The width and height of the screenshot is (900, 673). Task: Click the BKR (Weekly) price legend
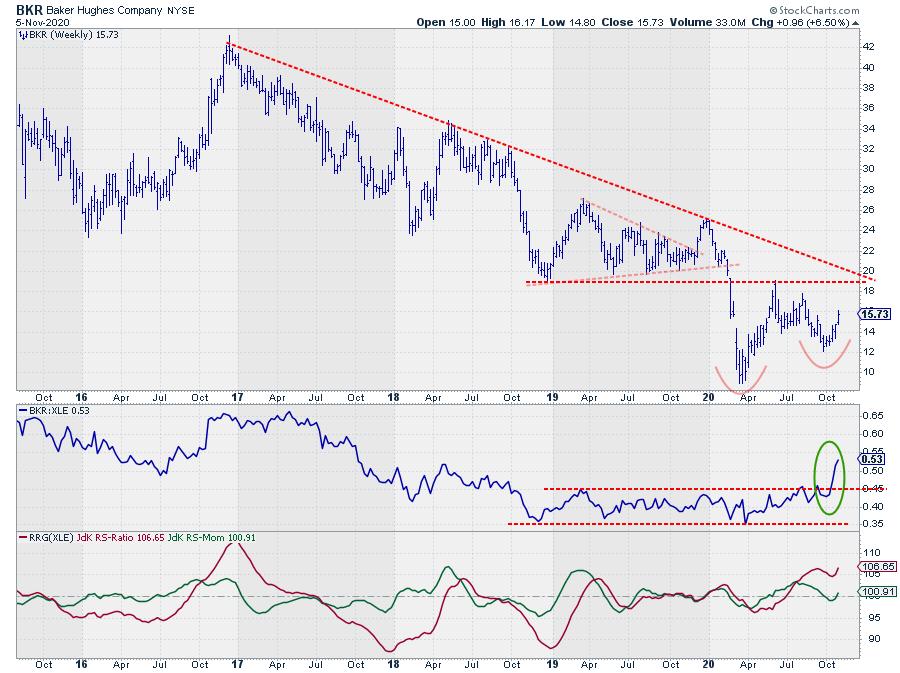[x=66, y=36]
